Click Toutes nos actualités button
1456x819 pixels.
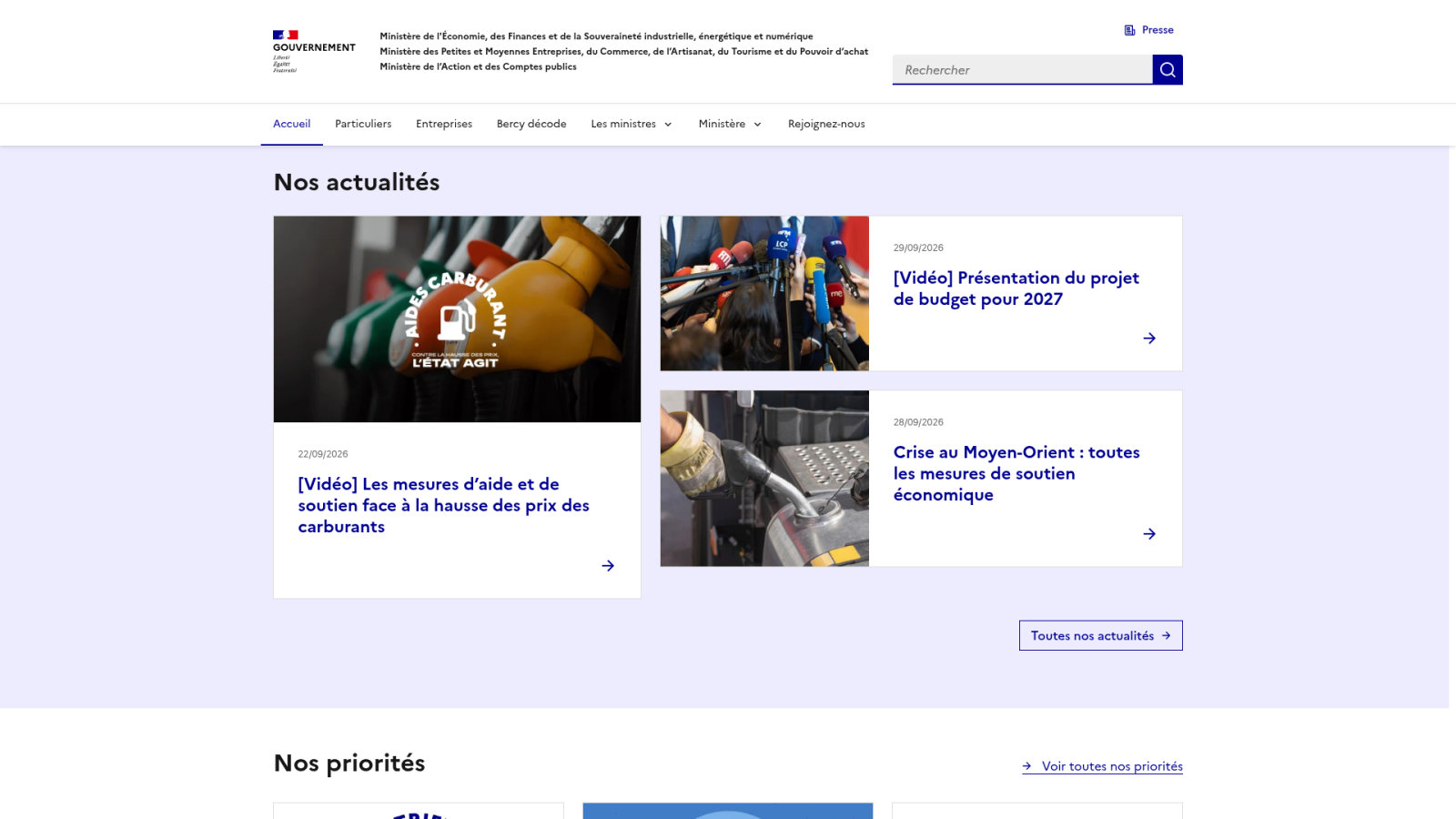tap(1101, 635)
